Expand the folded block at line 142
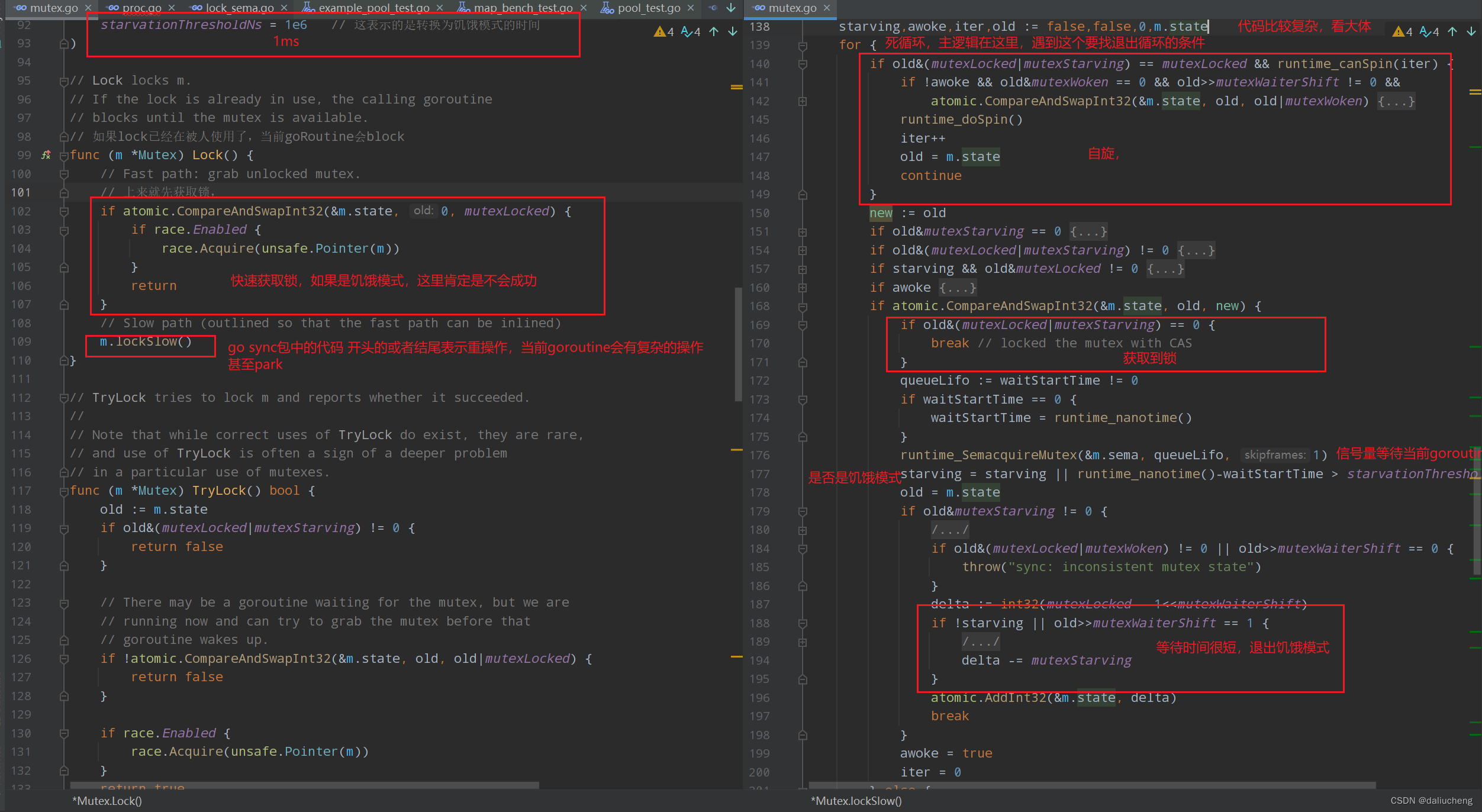This screenshot has width=1482, height=812. point(803,101)
